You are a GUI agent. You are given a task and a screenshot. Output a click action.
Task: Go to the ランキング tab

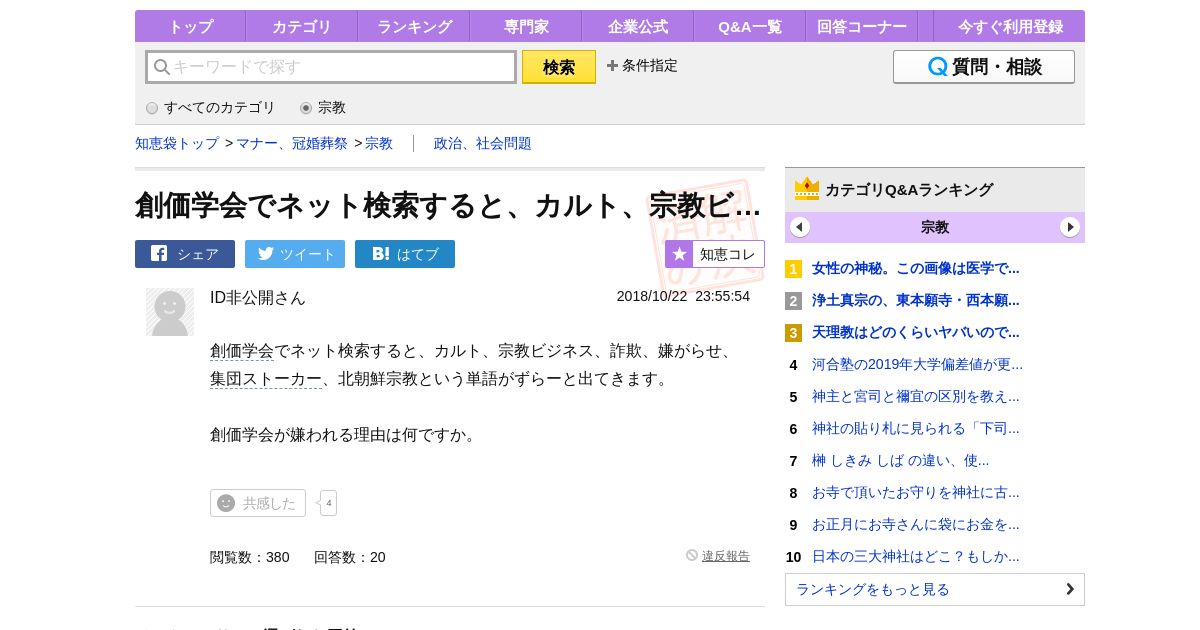(414, 27)
